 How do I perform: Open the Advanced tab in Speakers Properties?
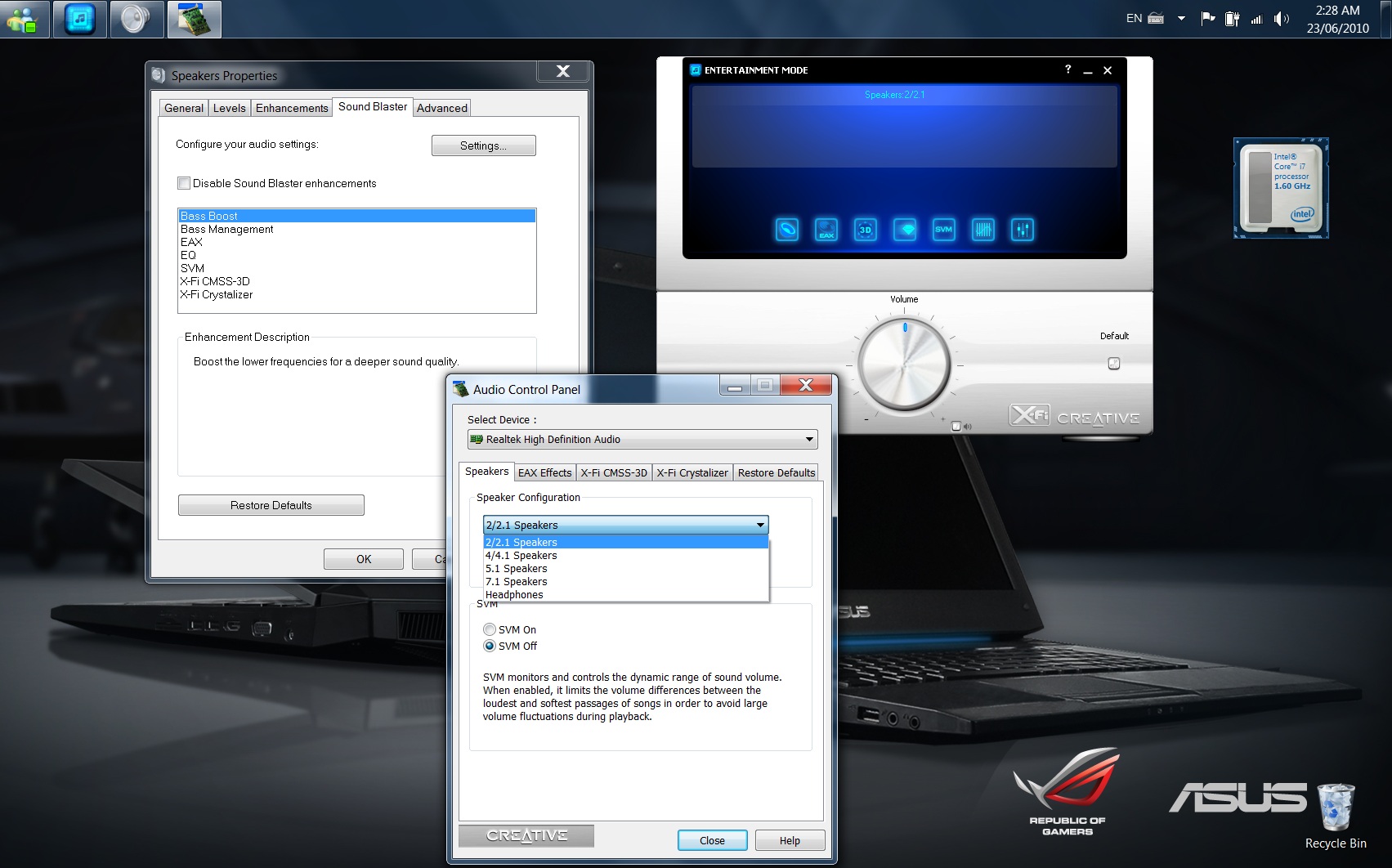pyautogui.click(x=442, y=108)
